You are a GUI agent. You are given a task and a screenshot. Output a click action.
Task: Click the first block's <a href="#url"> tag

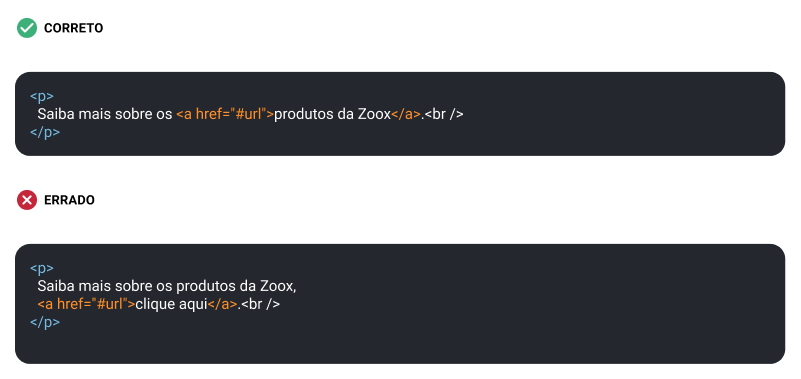click(225, 114)
